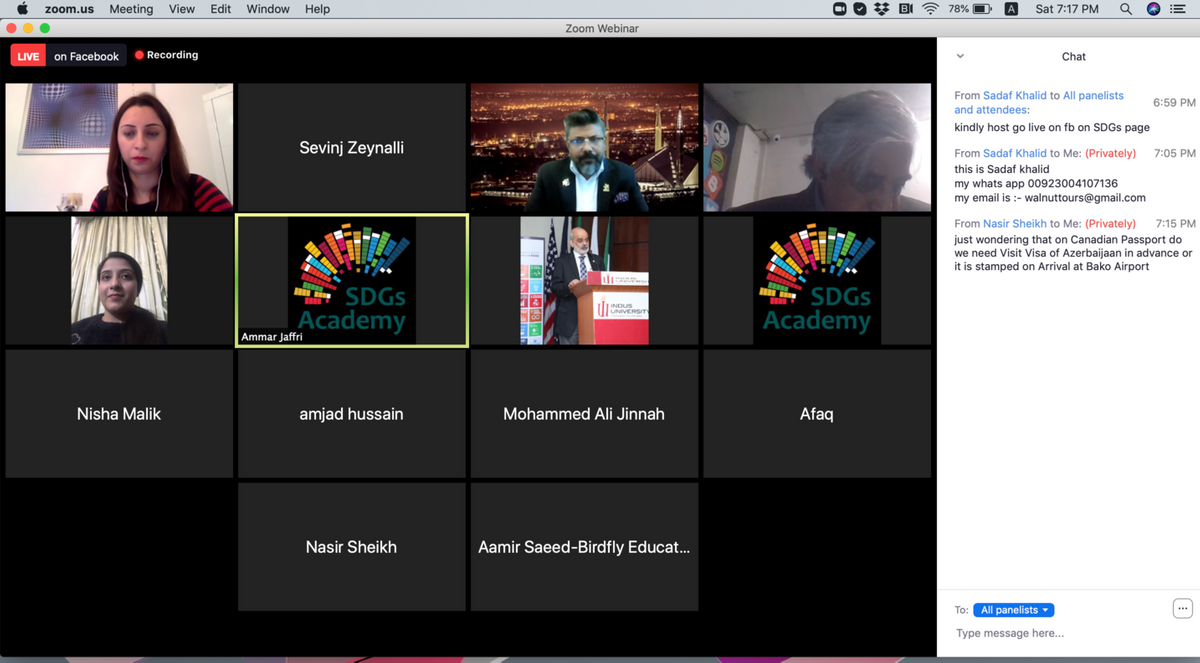
Task: Click the battery status icon
Action: tap(982, 9)
